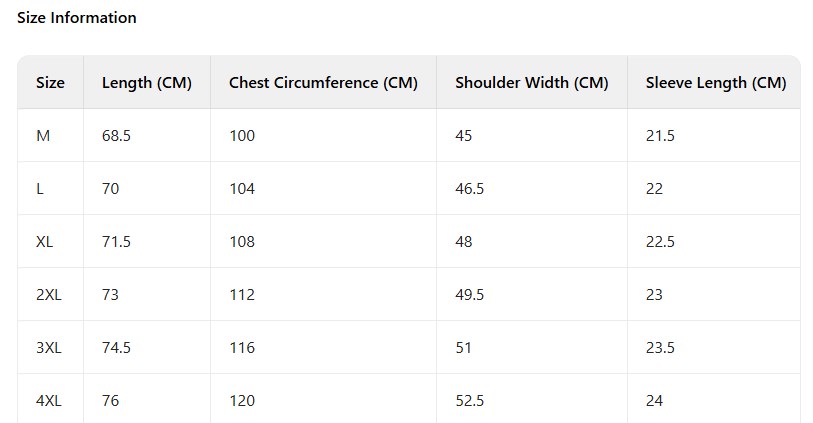Click chest circumference value 104

[242, 189]
